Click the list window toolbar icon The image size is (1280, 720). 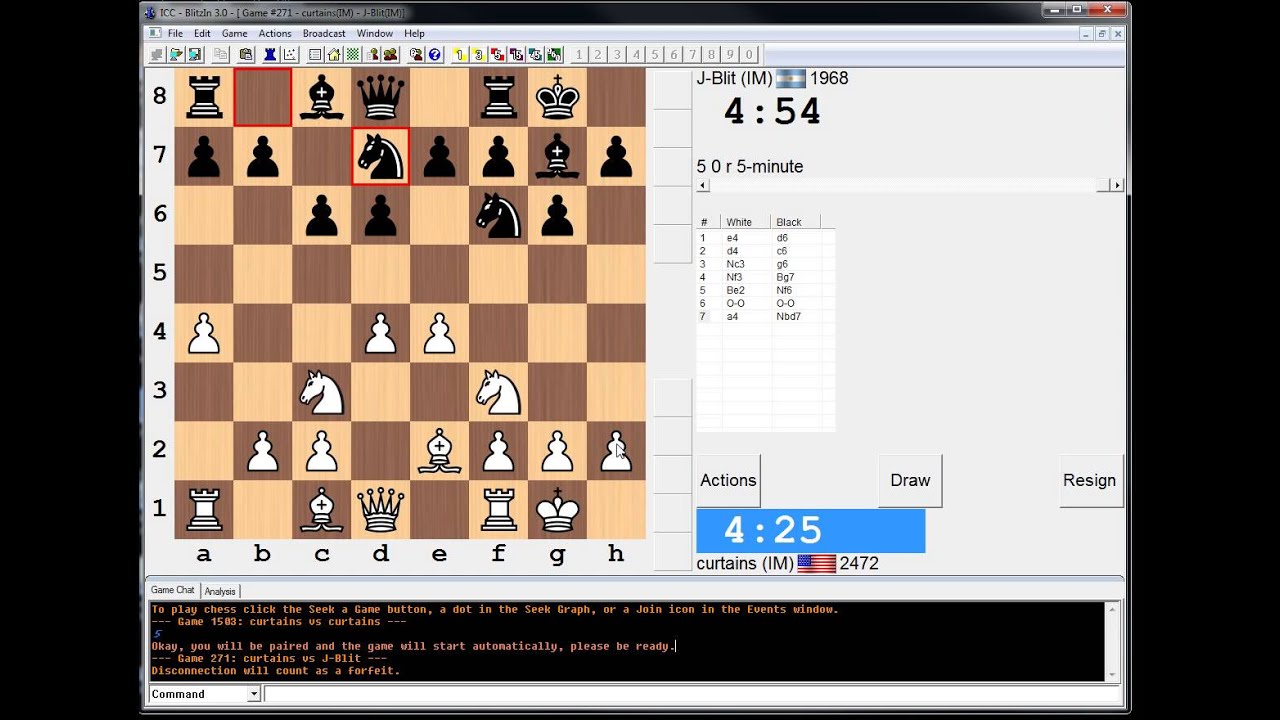click(x=315, y=55)
